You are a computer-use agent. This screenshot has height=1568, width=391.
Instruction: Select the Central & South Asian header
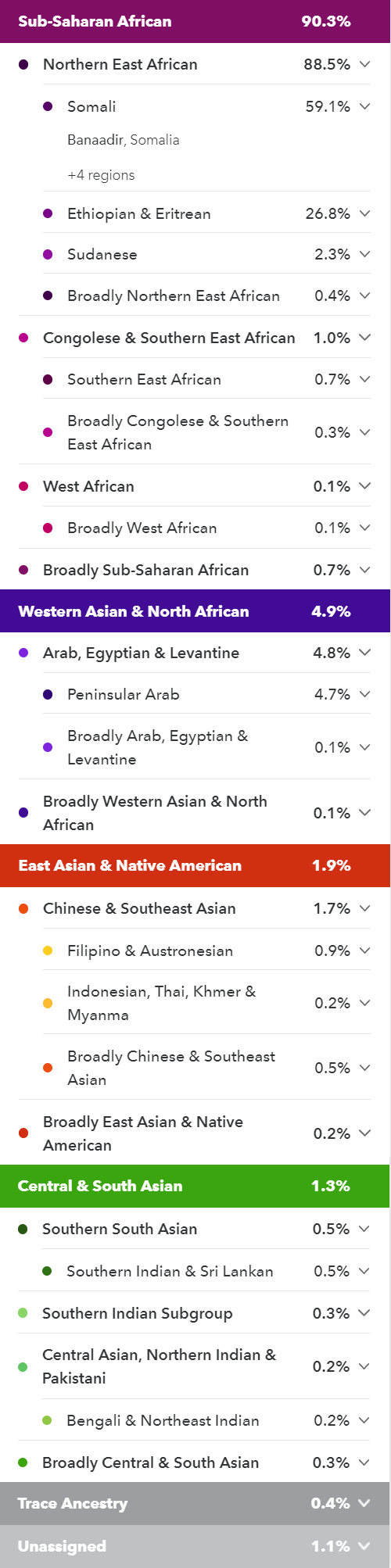(195, 1186)
